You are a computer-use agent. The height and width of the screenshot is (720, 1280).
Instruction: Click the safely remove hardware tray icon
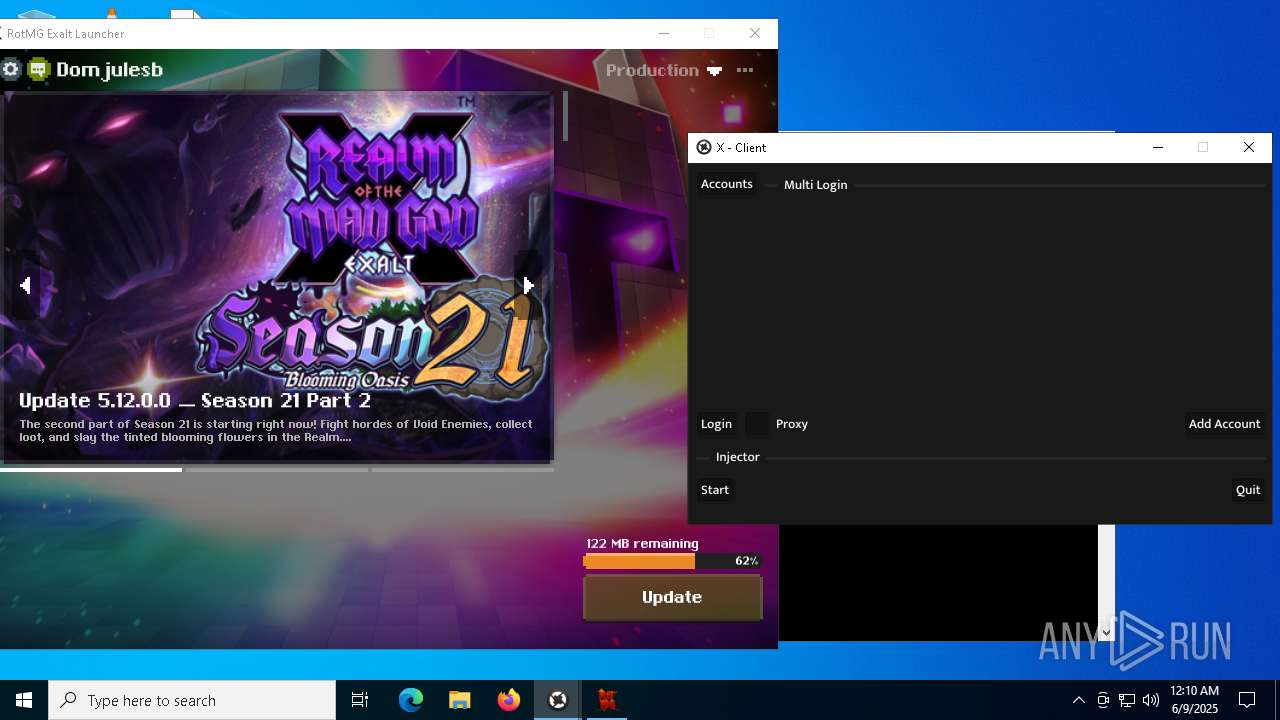(x=1103, y=700)
